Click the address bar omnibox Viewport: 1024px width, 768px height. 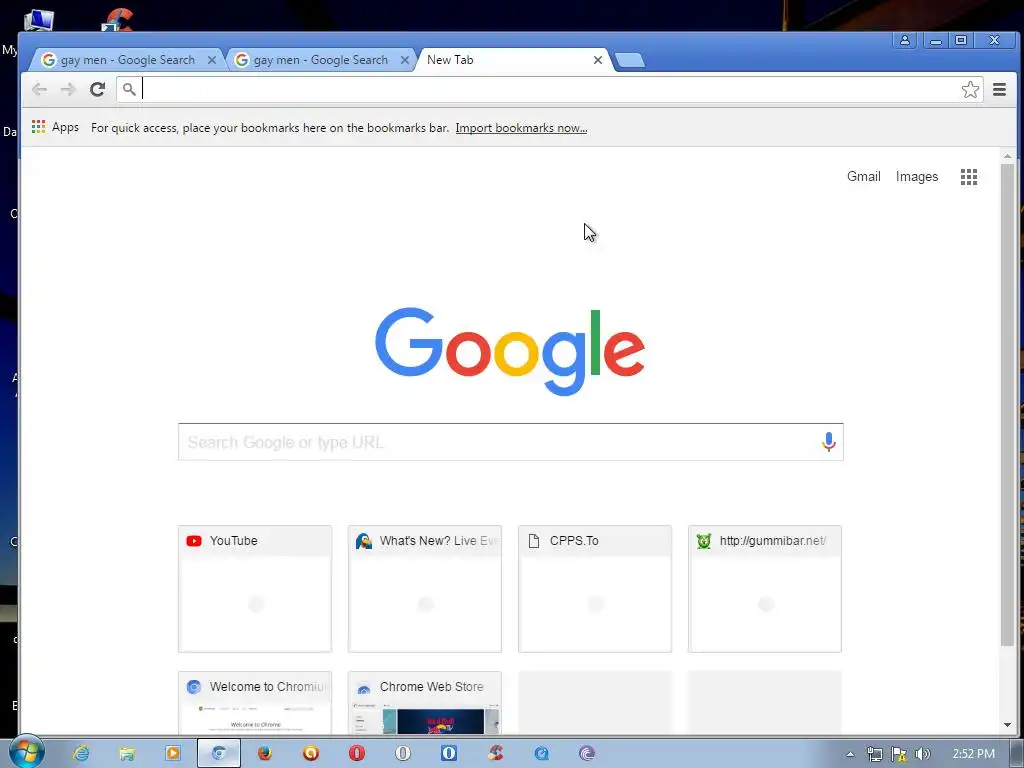pyautogui.click(x=550, y=89)
